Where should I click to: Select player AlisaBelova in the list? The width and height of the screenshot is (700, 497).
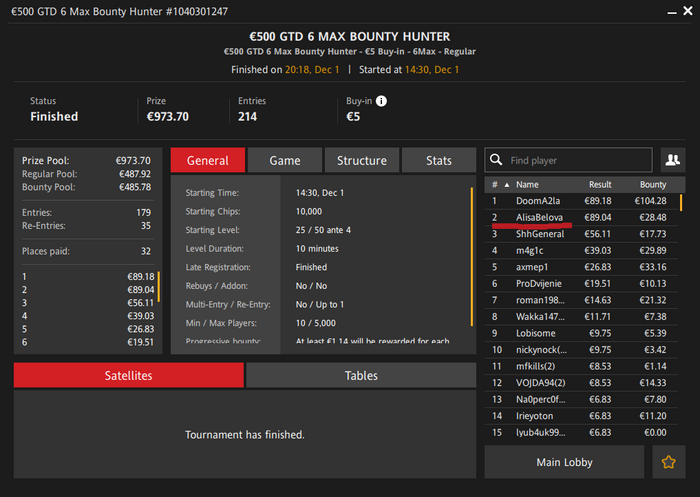581,217
